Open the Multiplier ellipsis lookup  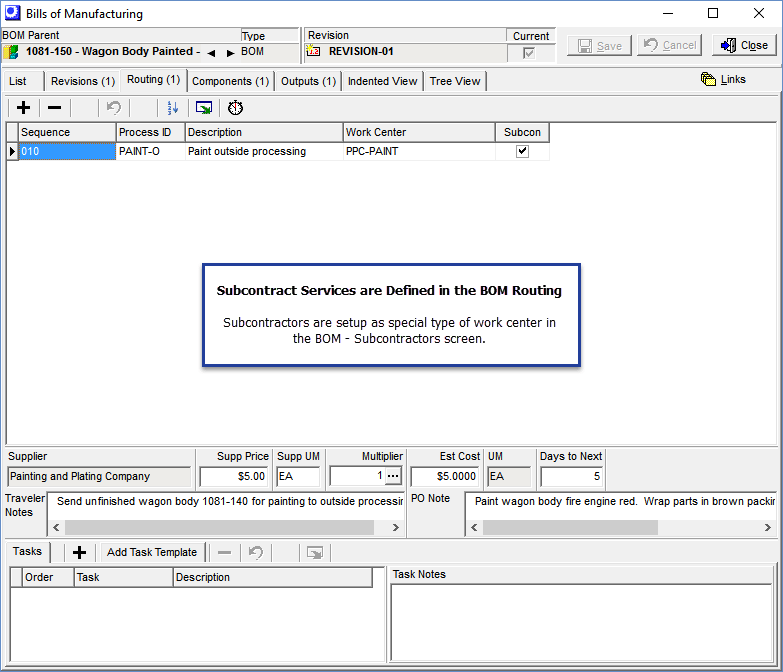pos(393,476)
